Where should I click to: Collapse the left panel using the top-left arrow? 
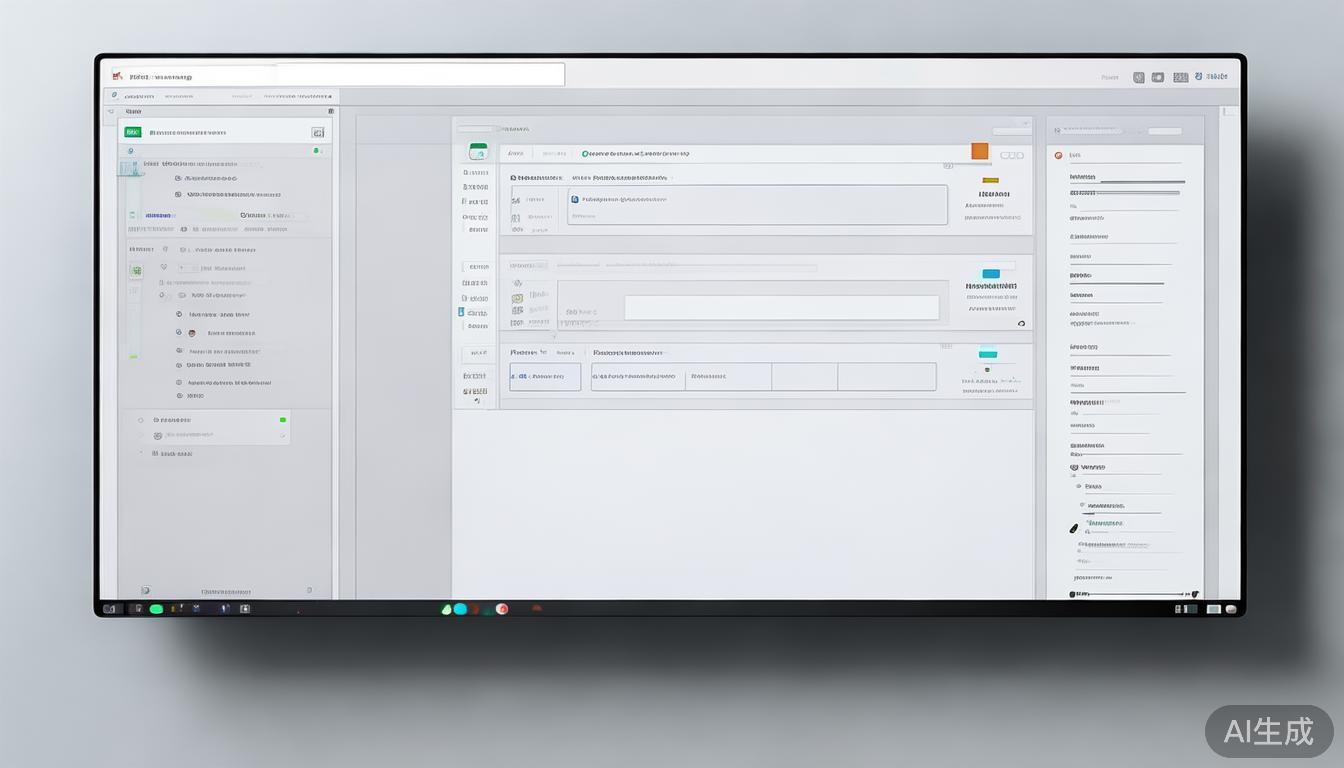110,111
